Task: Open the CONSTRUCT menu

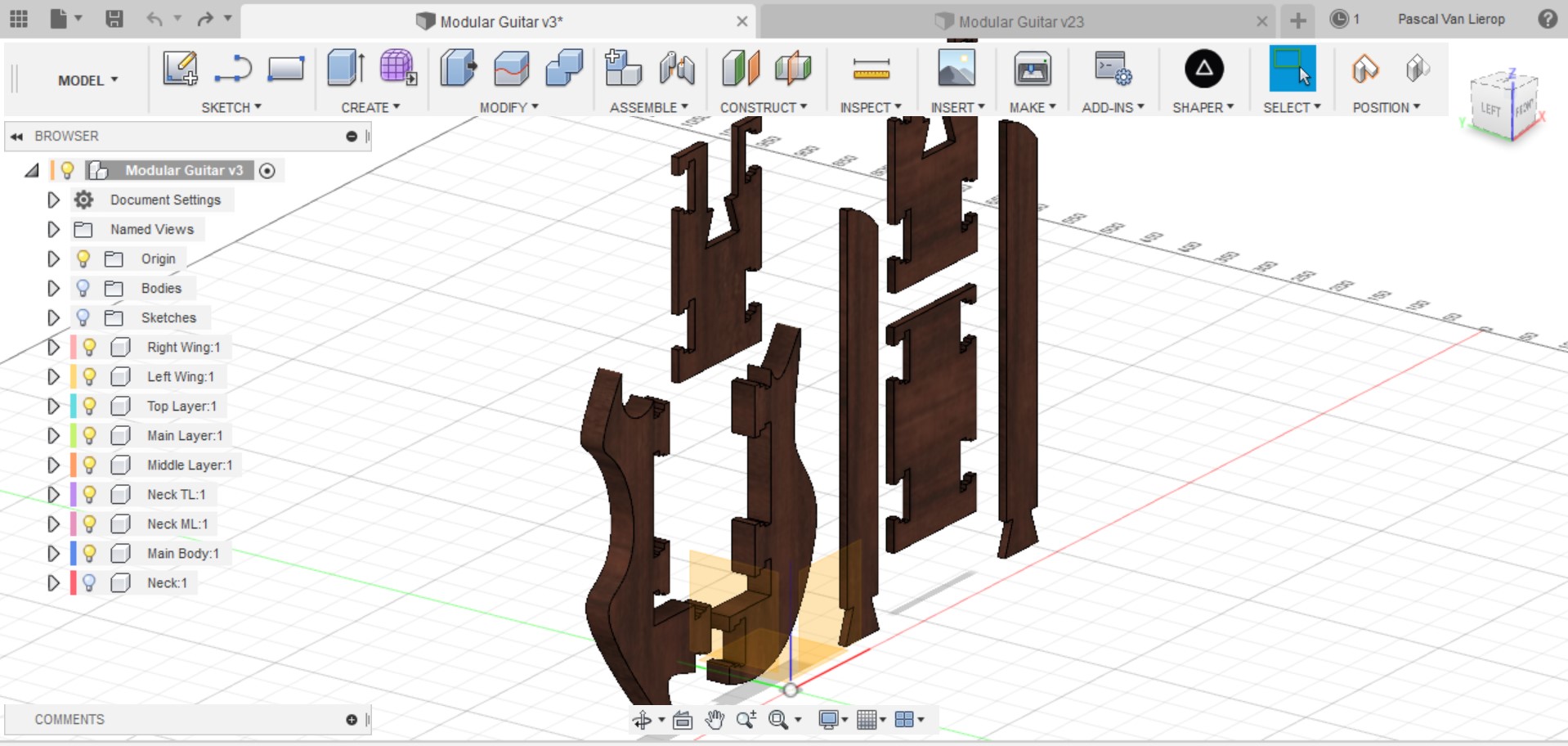Action: 764,107
